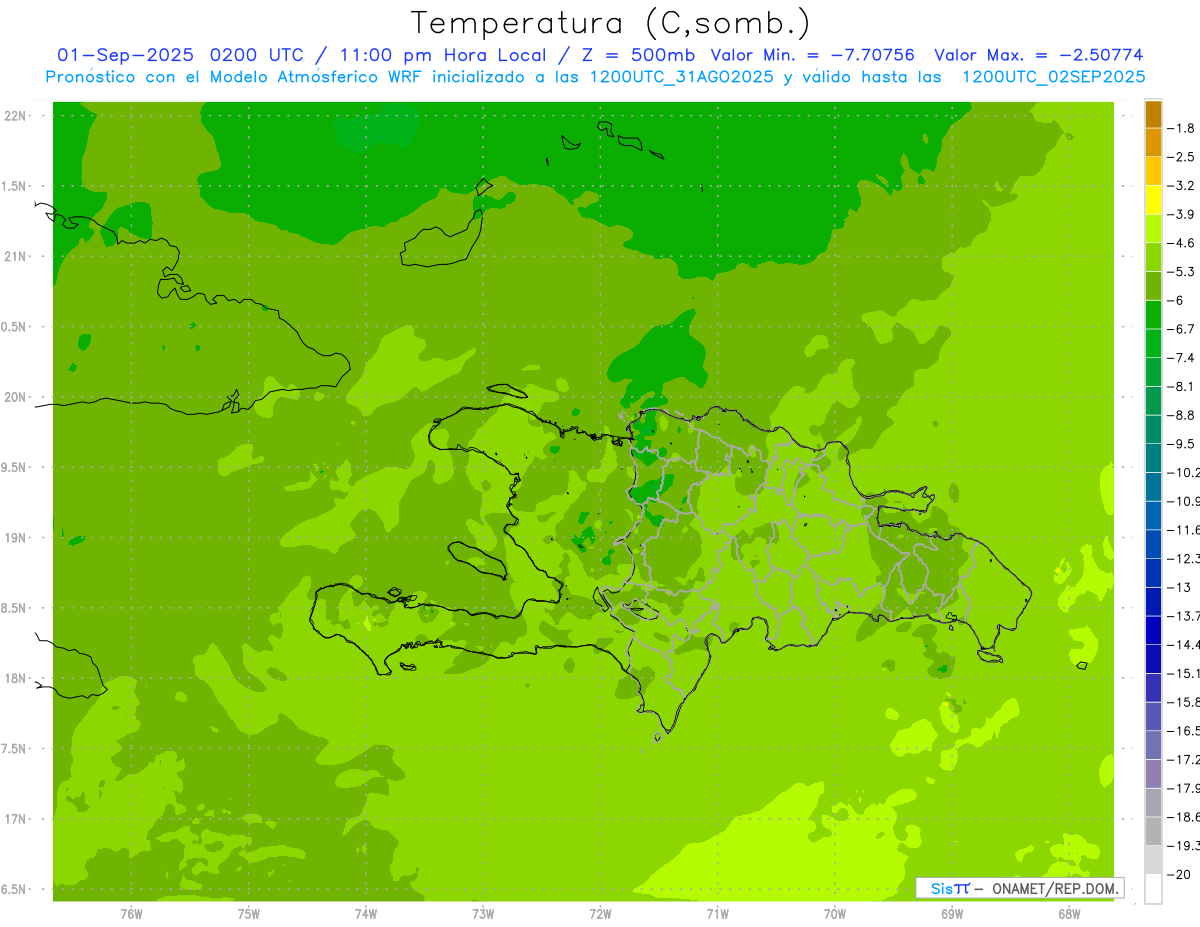The height and width of the screenshot is (927, 1200).
Task: Click the "0200 UTC" time text
Action: [257, 55]
